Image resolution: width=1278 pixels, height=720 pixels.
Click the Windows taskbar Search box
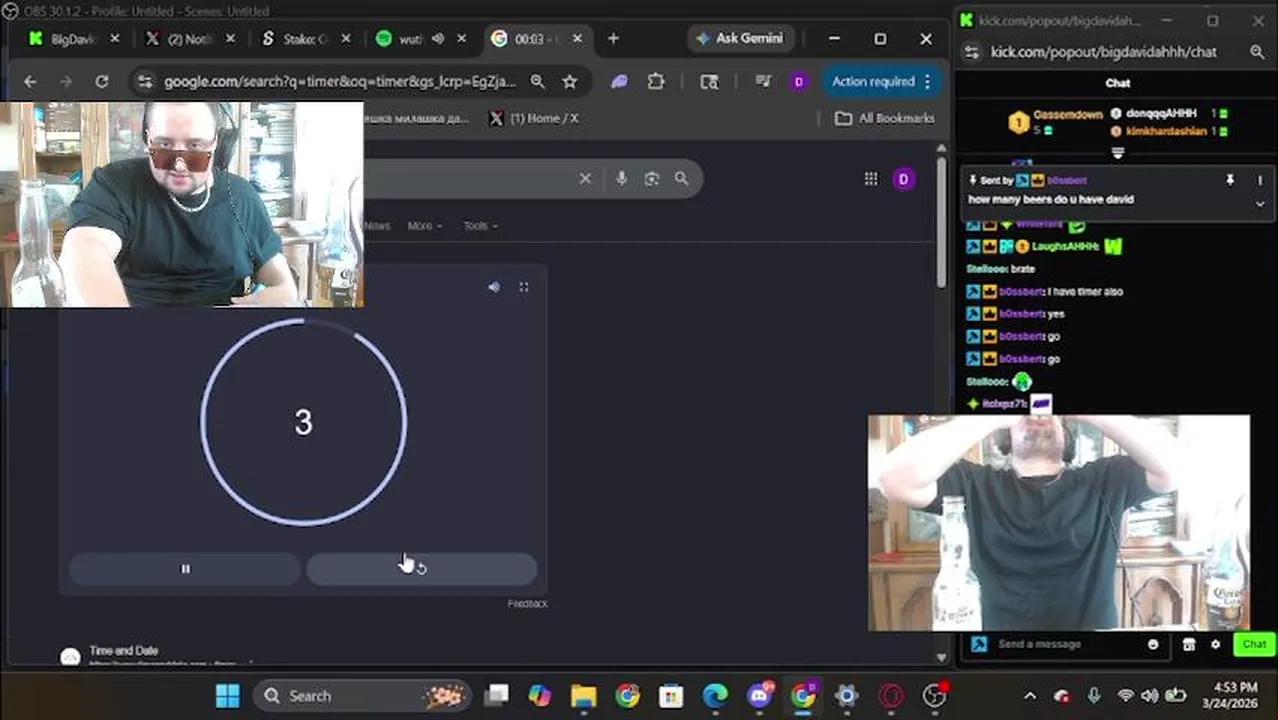[x=364, y=696]
